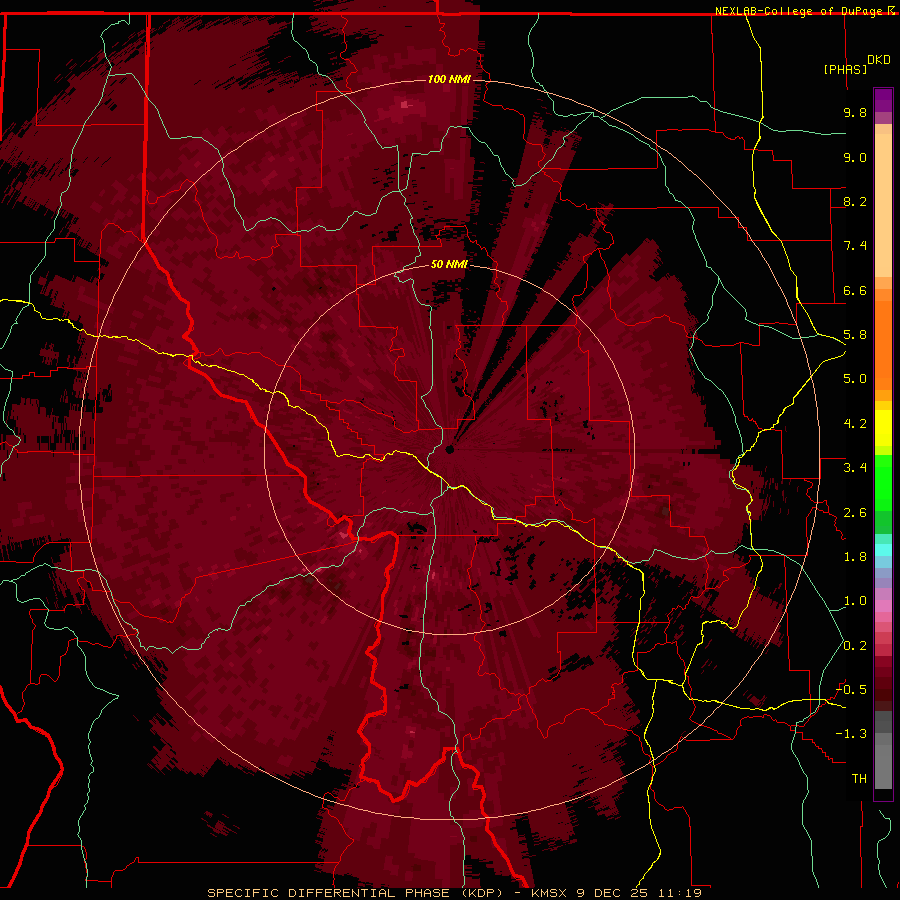Click the 4.2 color scale value
Viewport: 900px width, 900px height.
[855, 424]
